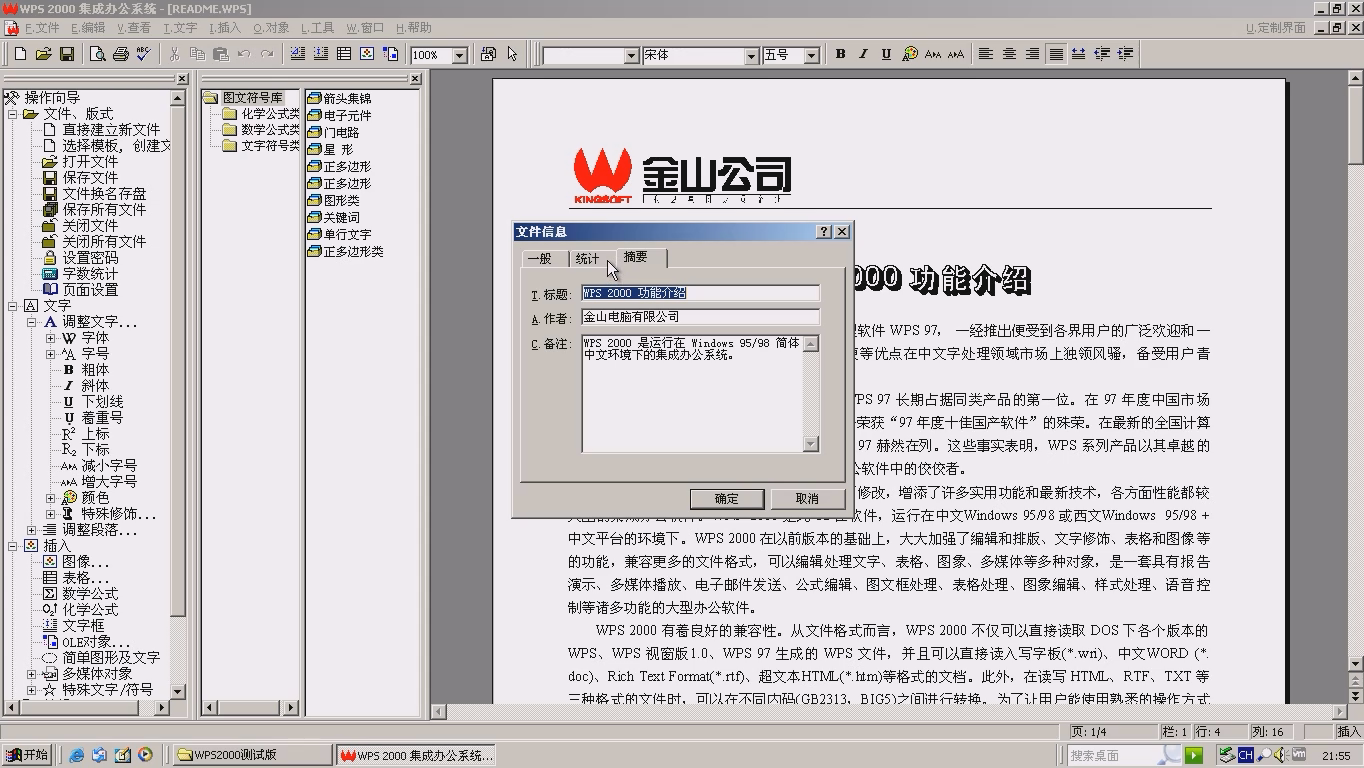Click the increase font size icon in toolbar

[956, 54]
